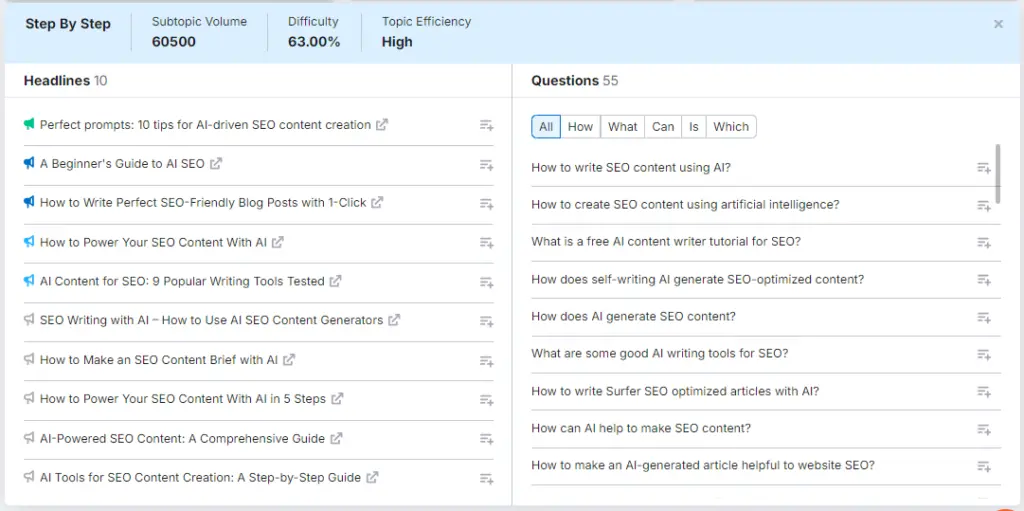Open 'SEO Writing with AI' headline link
The image size is (1024, 511).
tap(211, 321)
